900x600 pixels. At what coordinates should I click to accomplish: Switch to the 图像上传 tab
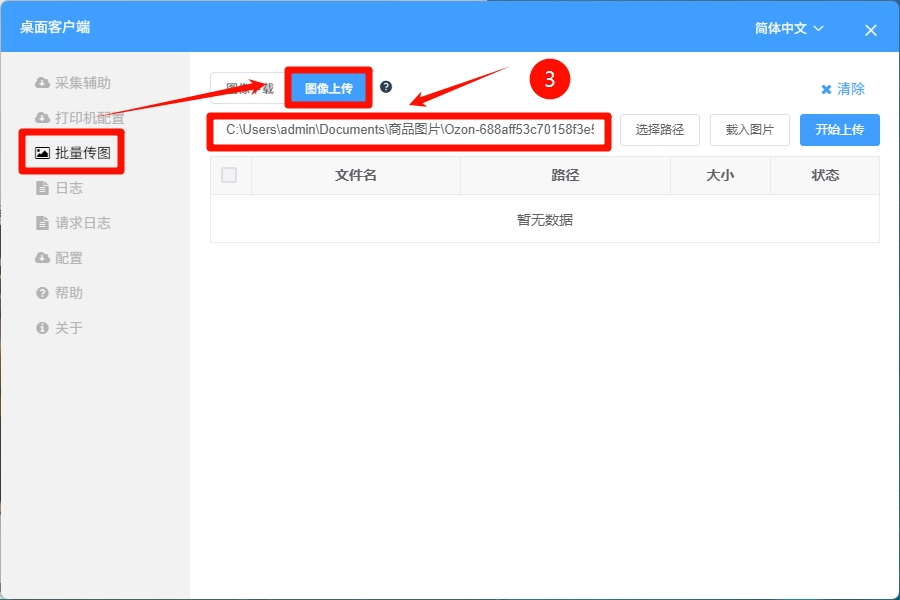328,89
